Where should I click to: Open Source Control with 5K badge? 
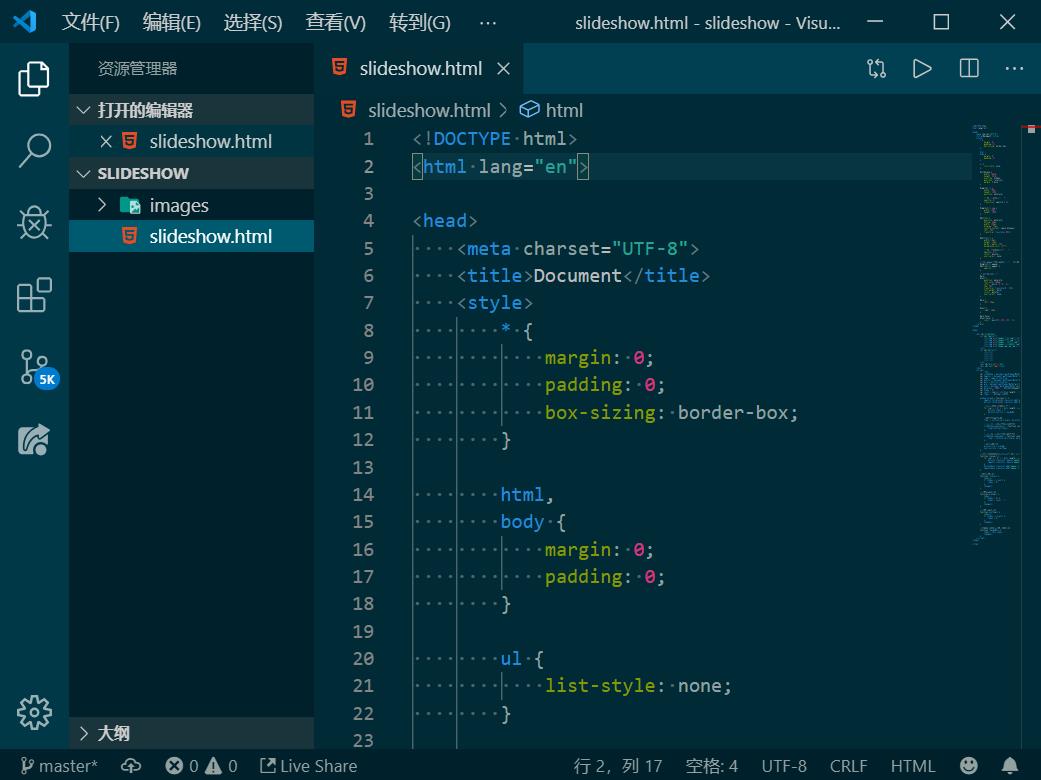37,368
